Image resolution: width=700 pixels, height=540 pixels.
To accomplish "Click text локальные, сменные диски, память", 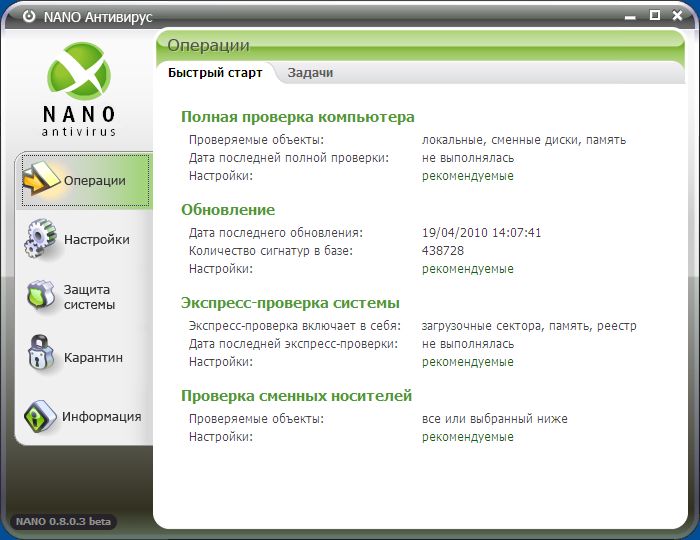I will click(x=524, y=140).
